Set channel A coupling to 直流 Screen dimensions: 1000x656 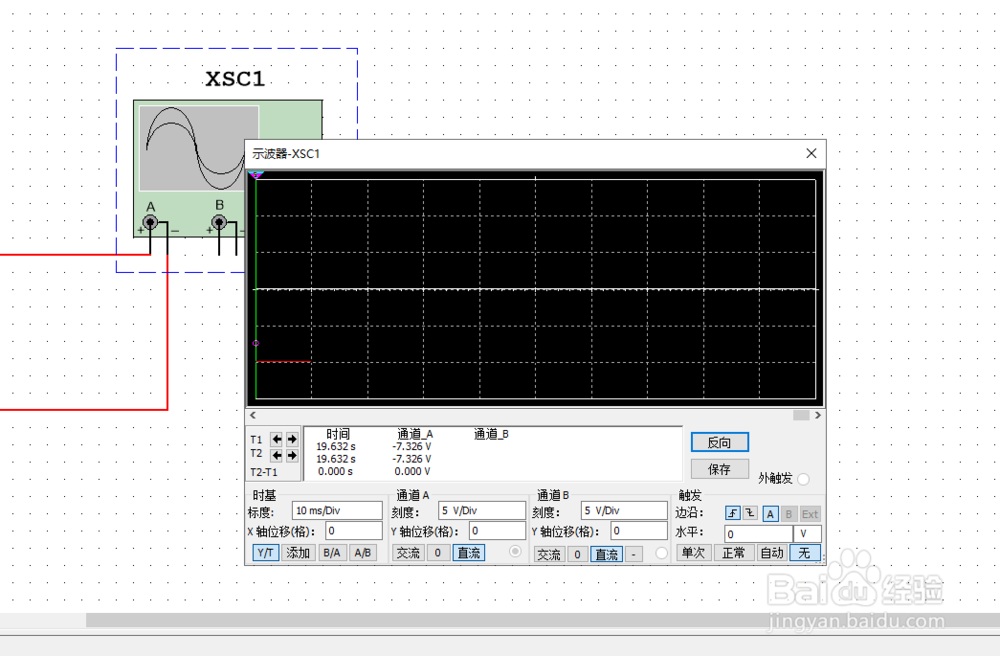click(x=469, y=553)
